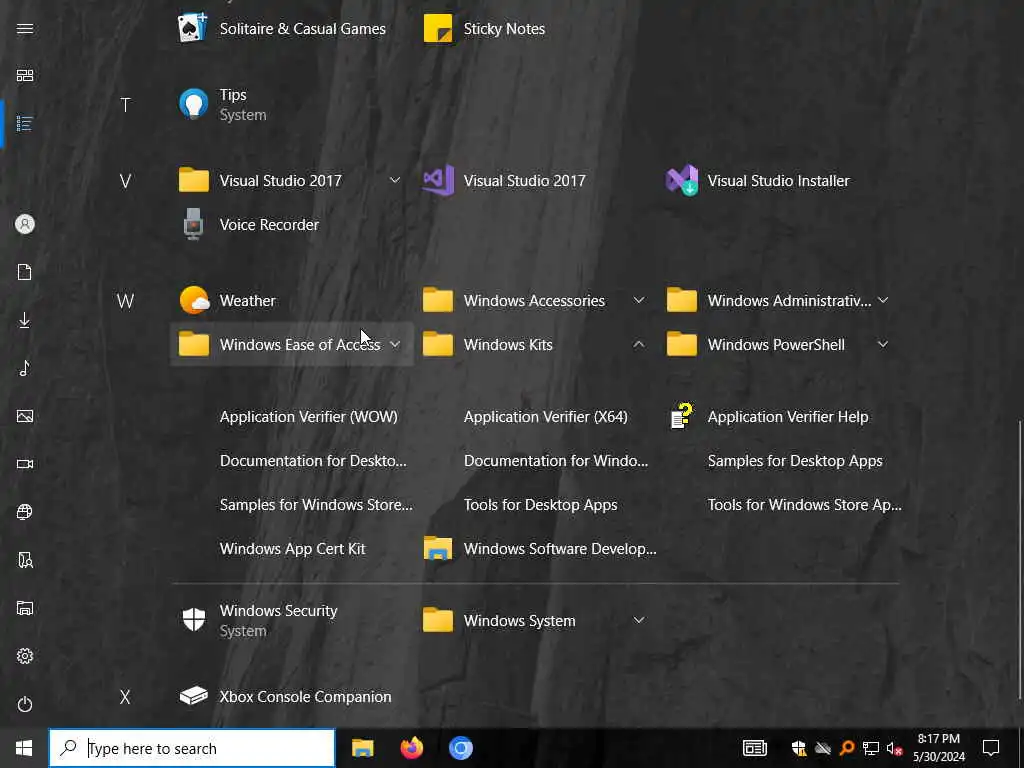Open News and interests taskbar icon
Viewport: 1024px width, 768px height.
(x=754, y=748)
